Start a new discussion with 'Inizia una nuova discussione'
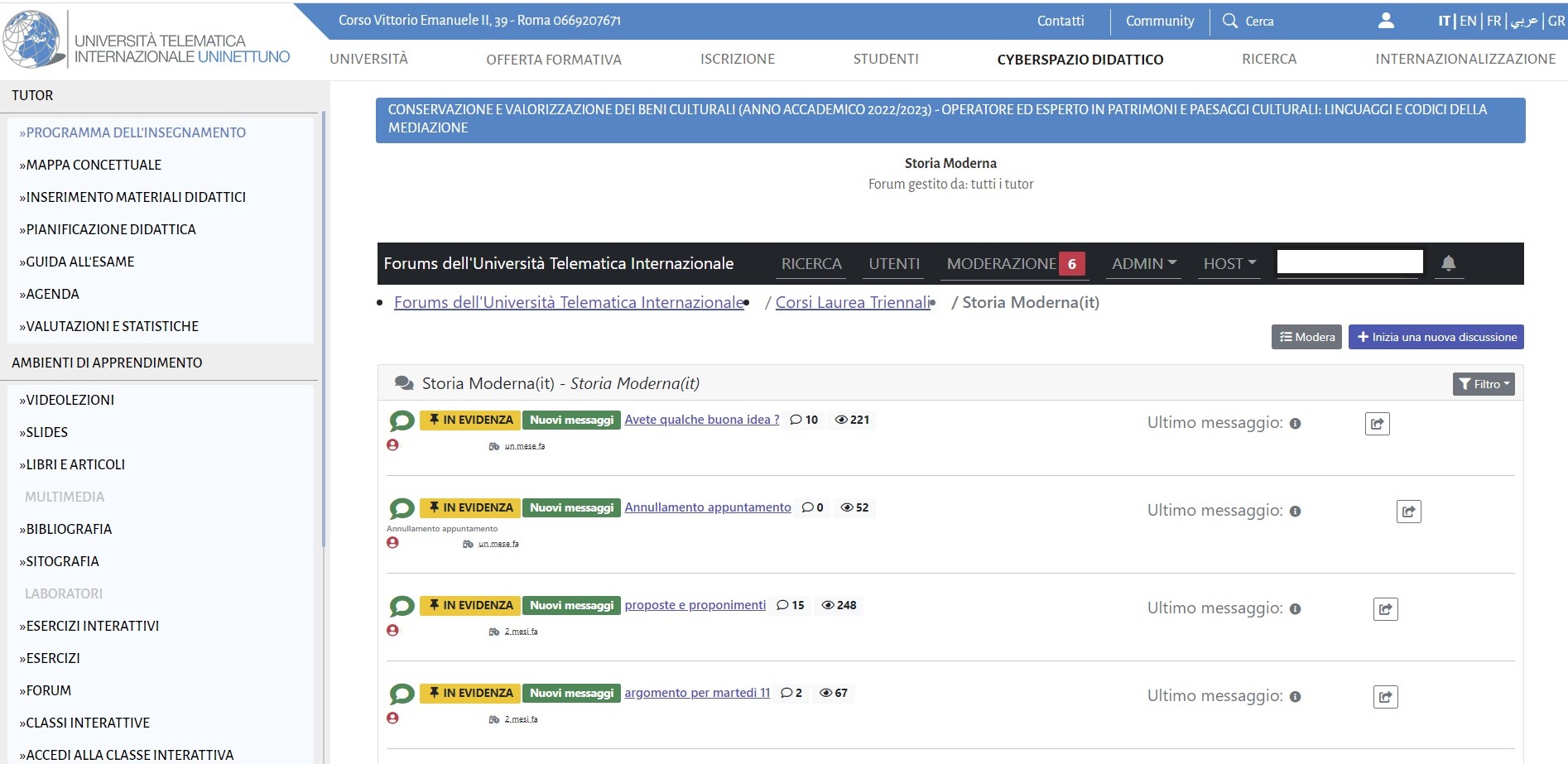Viewport: 1568px width, 764px height. (x=1436, y=337)
